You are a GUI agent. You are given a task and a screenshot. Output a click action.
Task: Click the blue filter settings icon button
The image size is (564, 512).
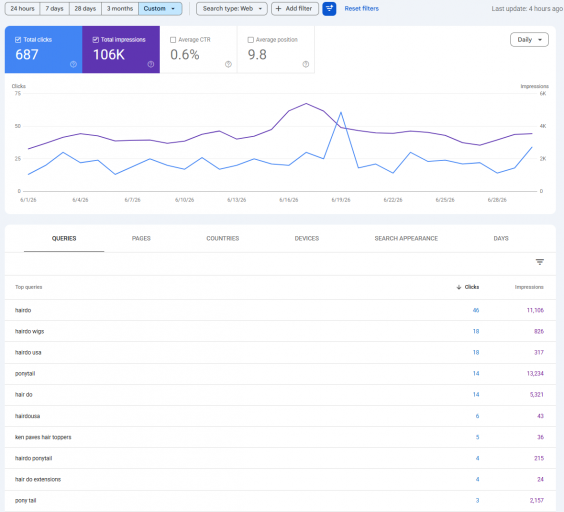329,9
